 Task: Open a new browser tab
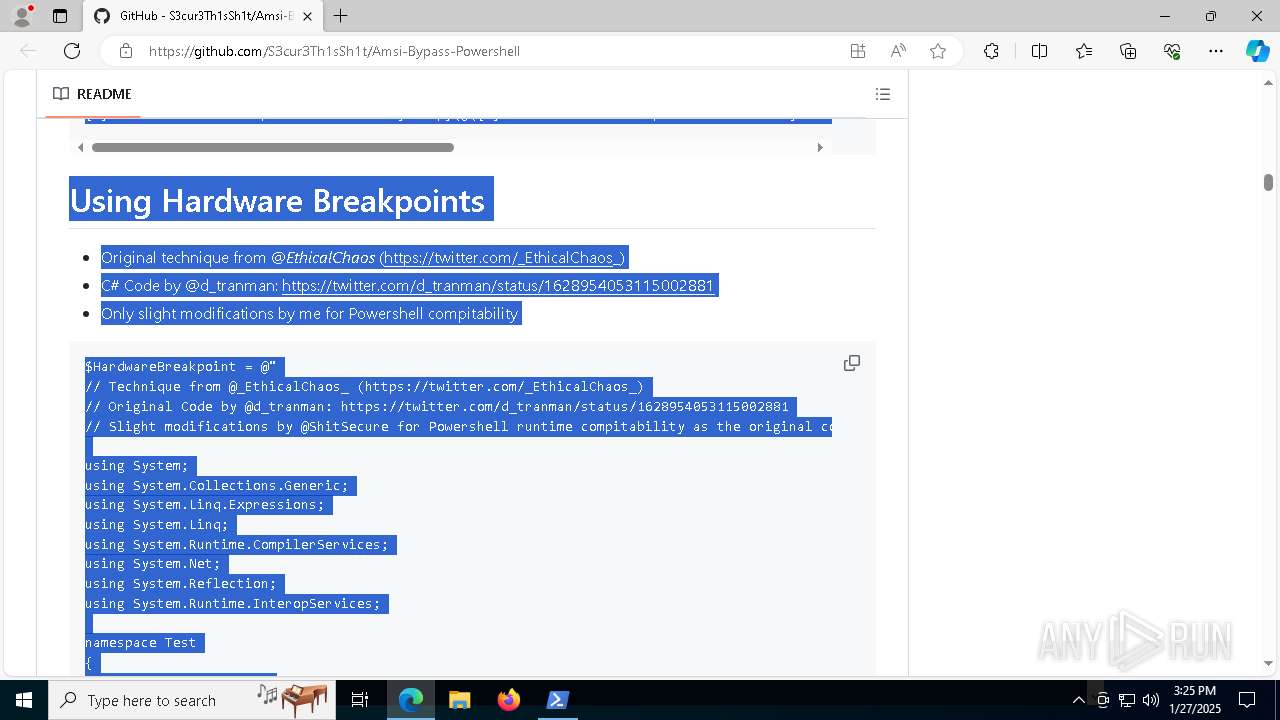tap(341, 16)
